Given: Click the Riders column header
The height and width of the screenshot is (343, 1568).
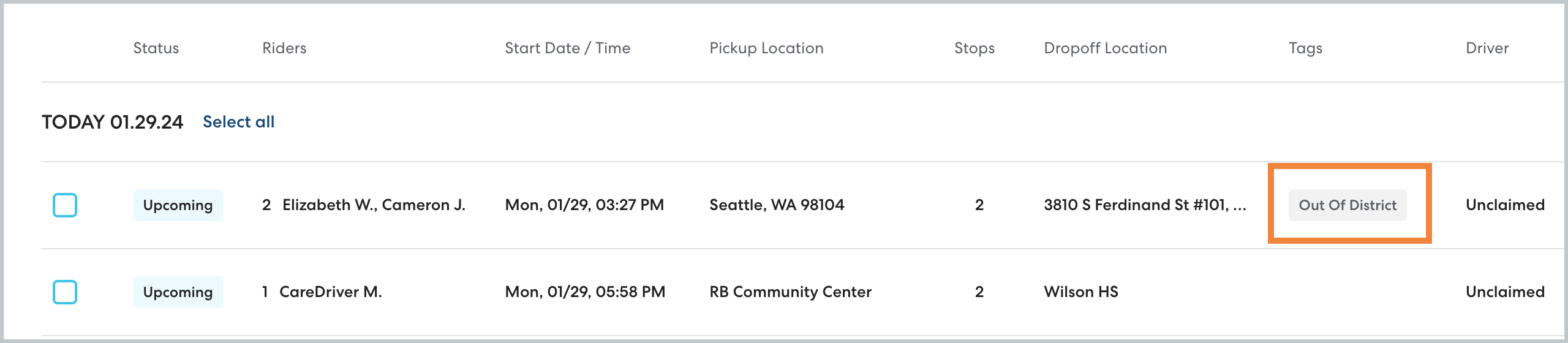Looking at the screenshot, I should point(284,48).
